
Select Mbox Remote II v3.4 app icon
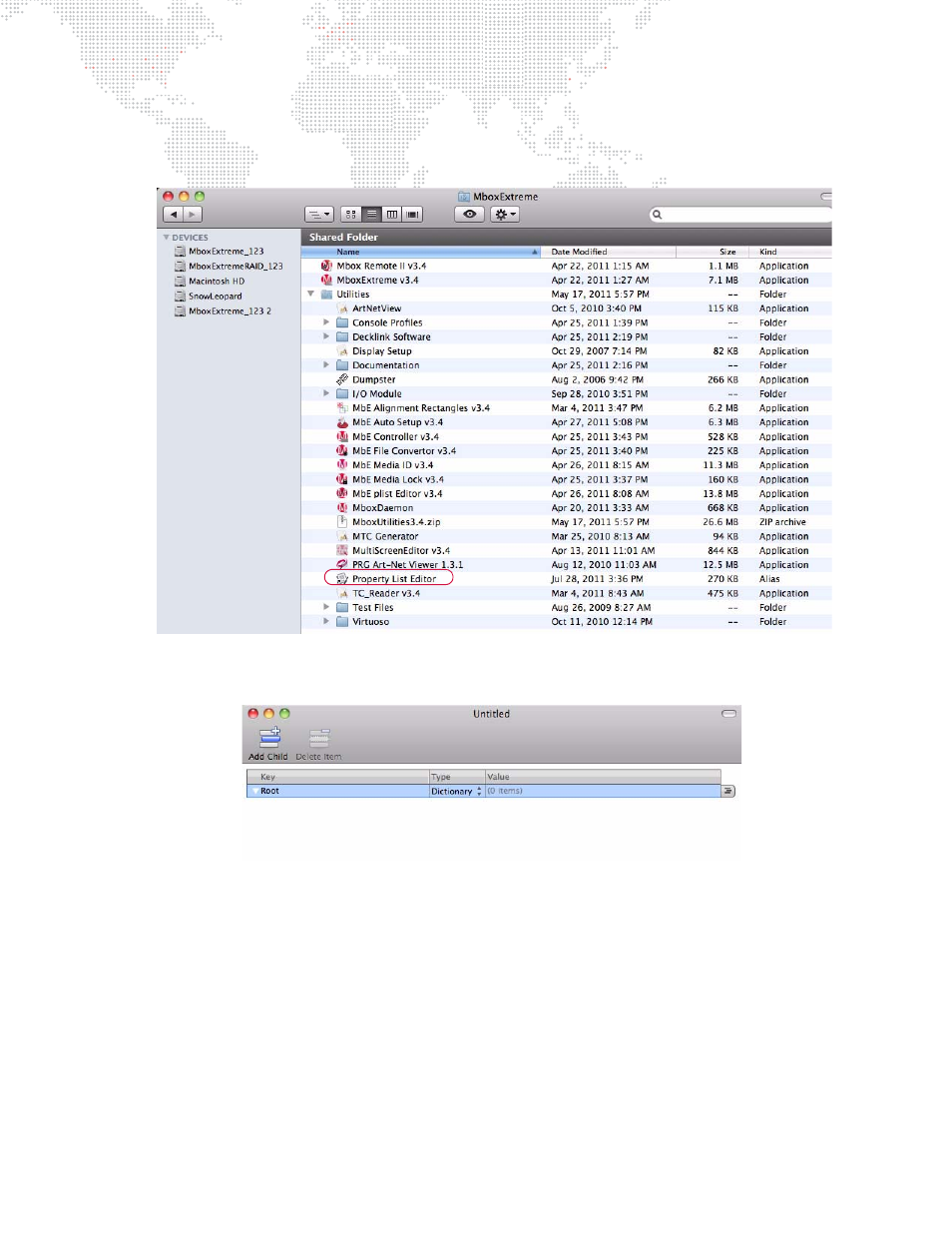pos(326,267)
